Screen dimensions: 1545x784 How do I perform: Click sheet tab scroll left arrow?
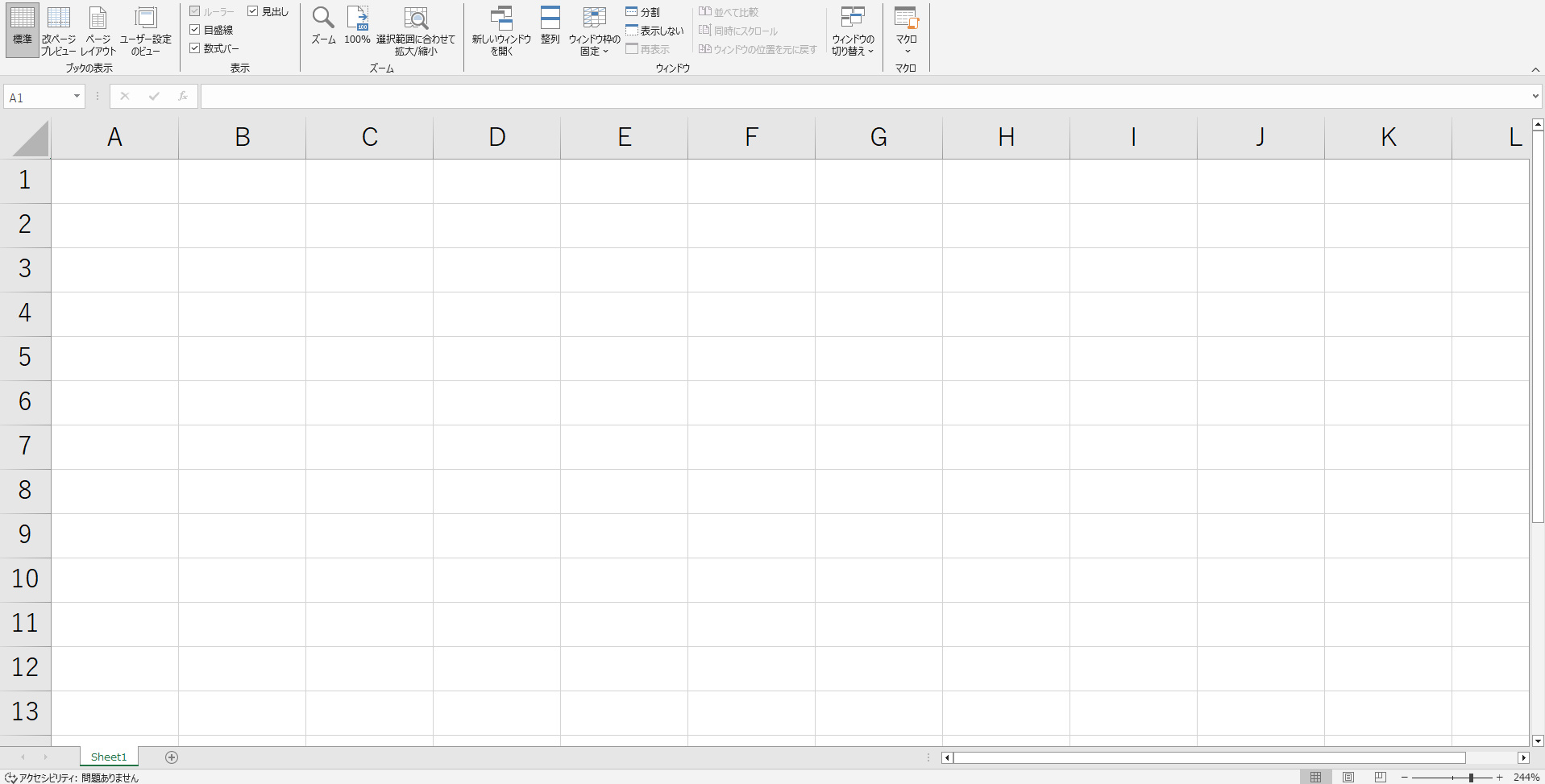(x=23, y=757)
